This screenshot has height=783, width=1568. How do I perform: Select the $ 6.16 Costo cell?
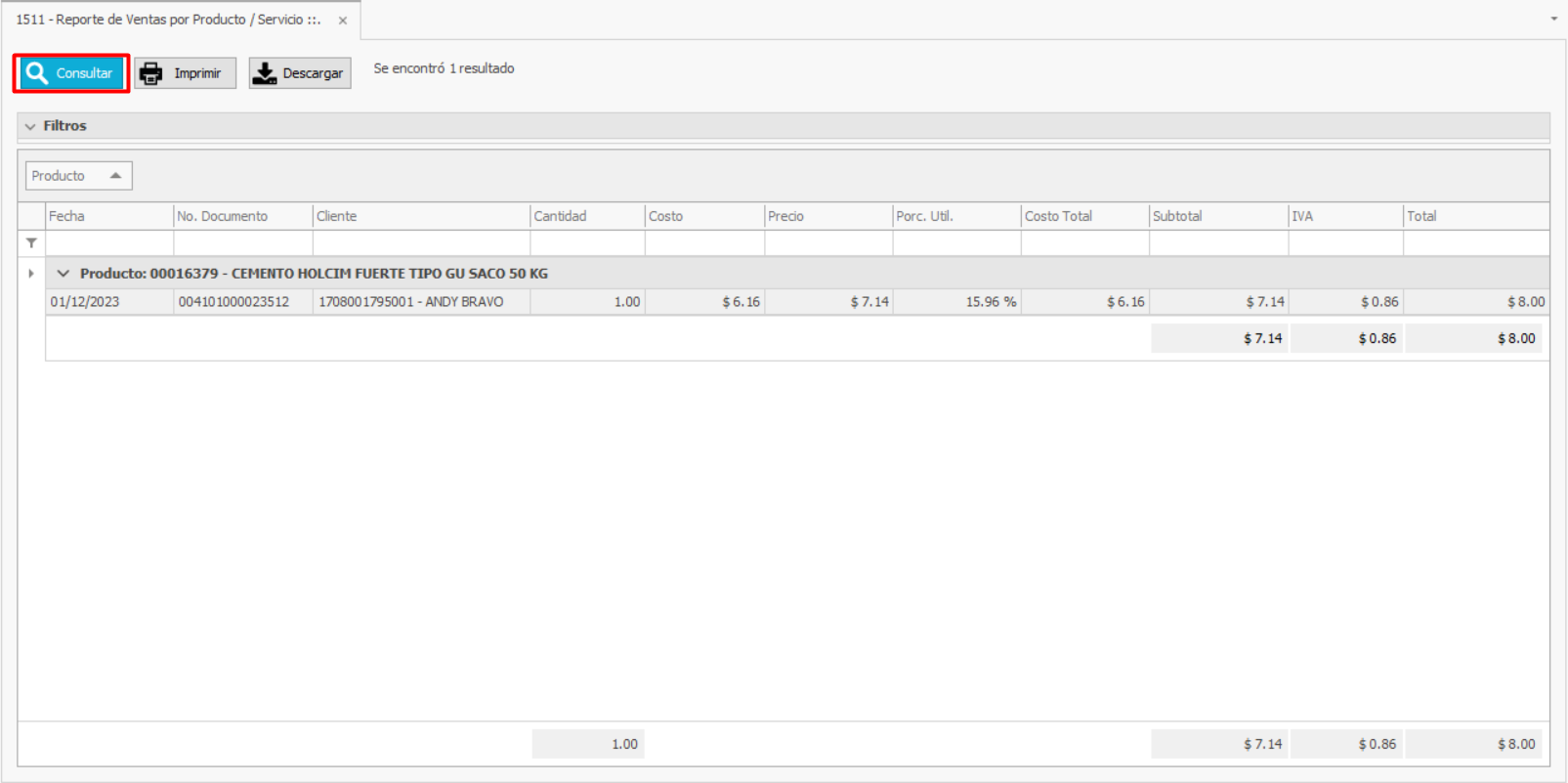click(704, 302)
